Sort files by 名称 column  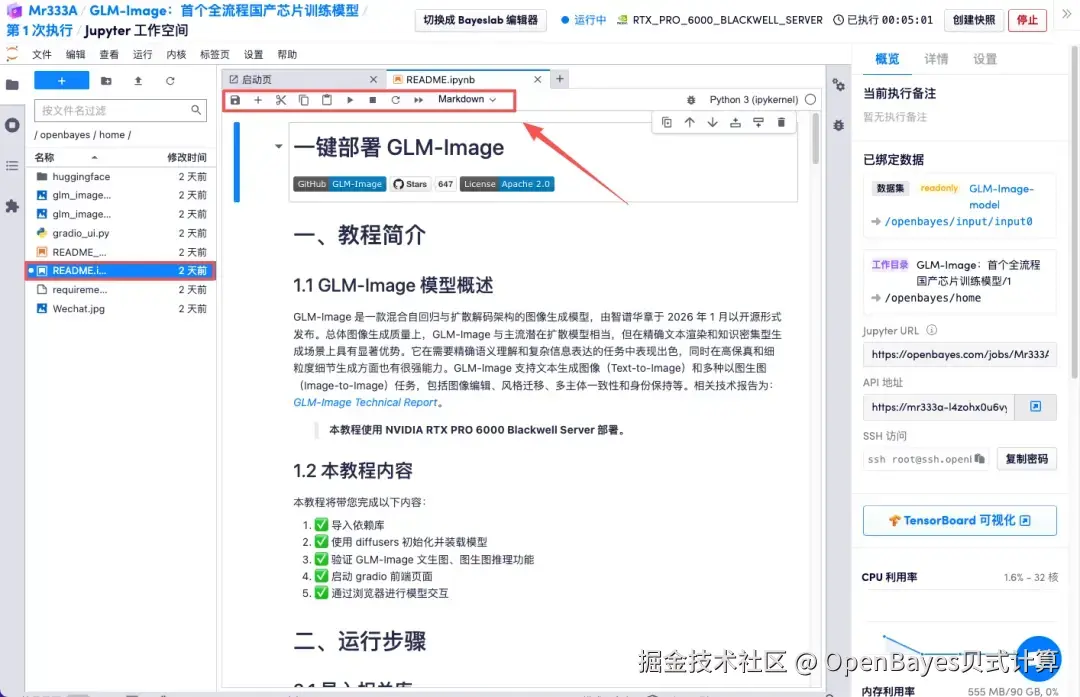pyautogui.click(x=45, y=158)
